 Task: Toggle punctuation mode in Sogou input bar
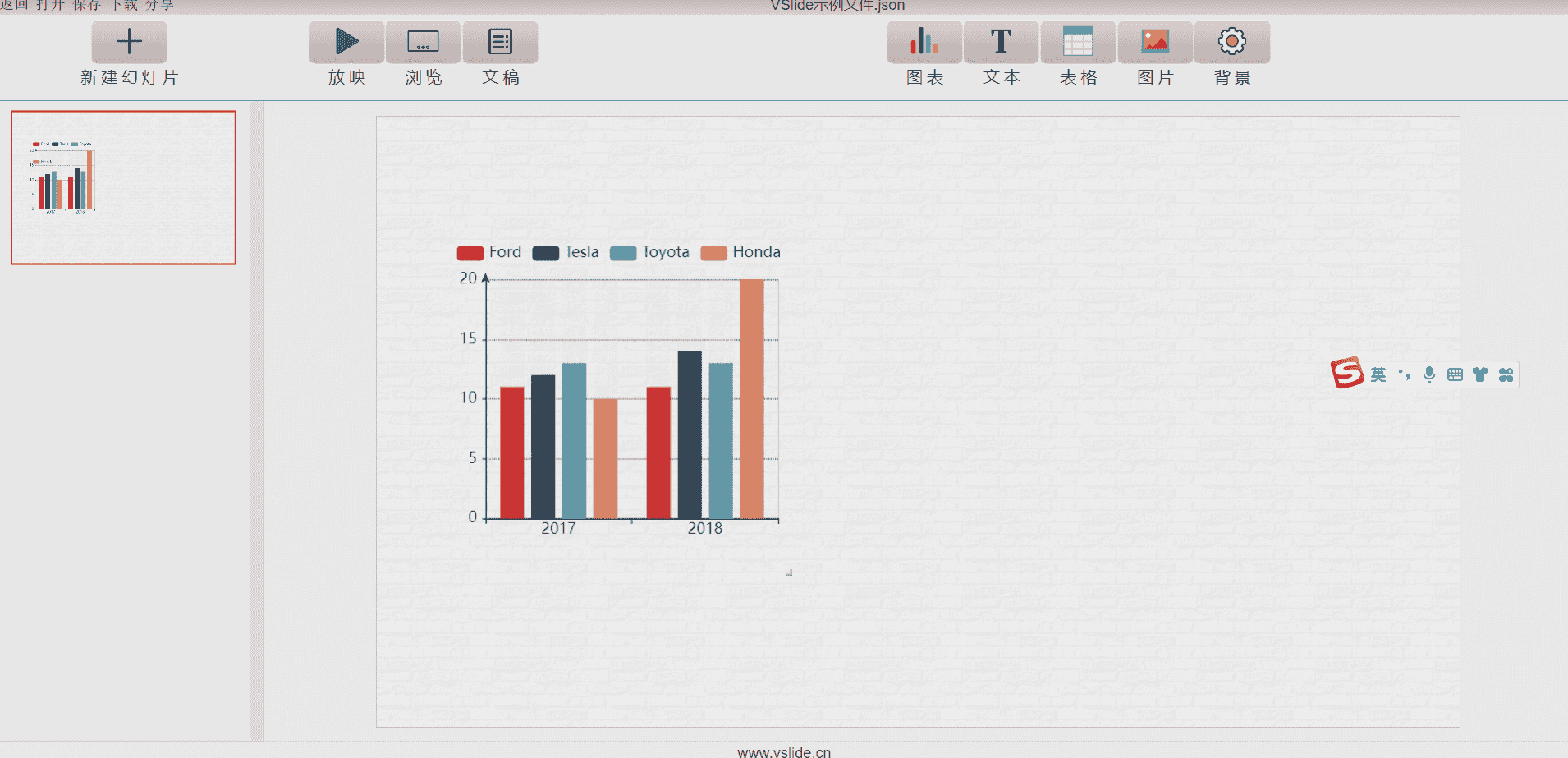coord(1405,374)
